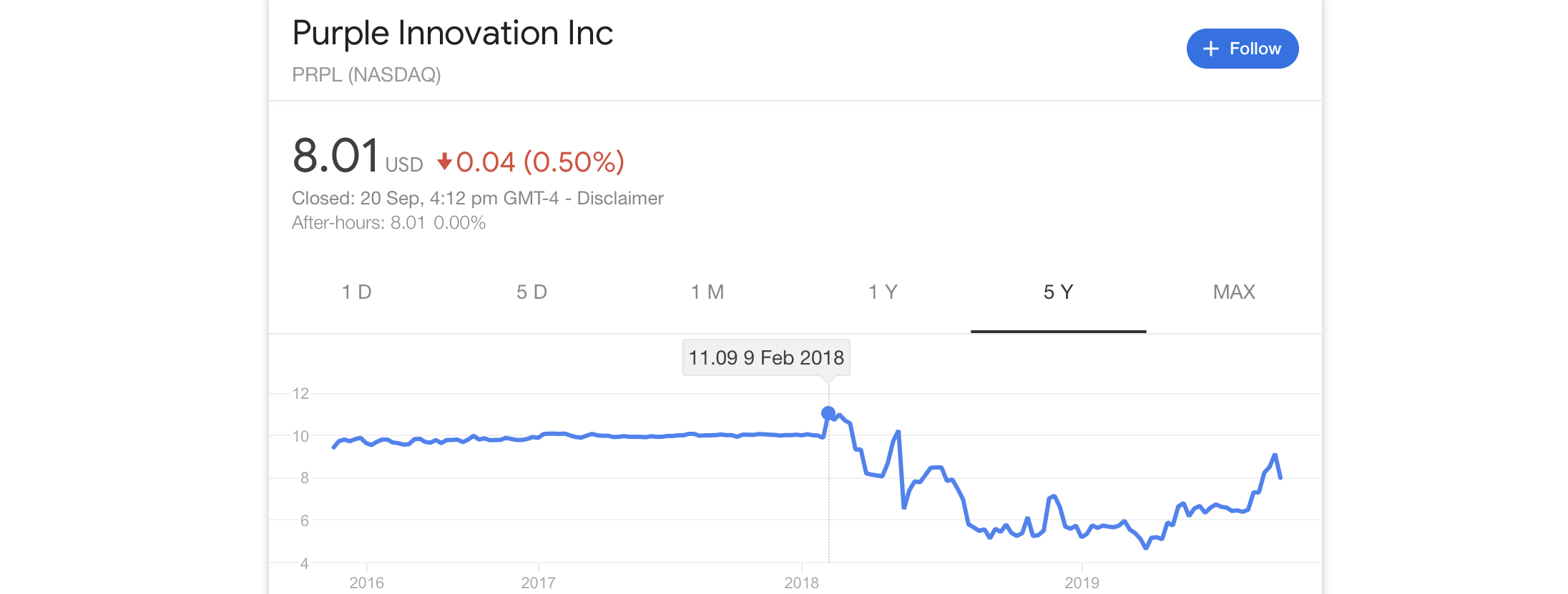Click the 8.01 USD current price

point(358,156)
